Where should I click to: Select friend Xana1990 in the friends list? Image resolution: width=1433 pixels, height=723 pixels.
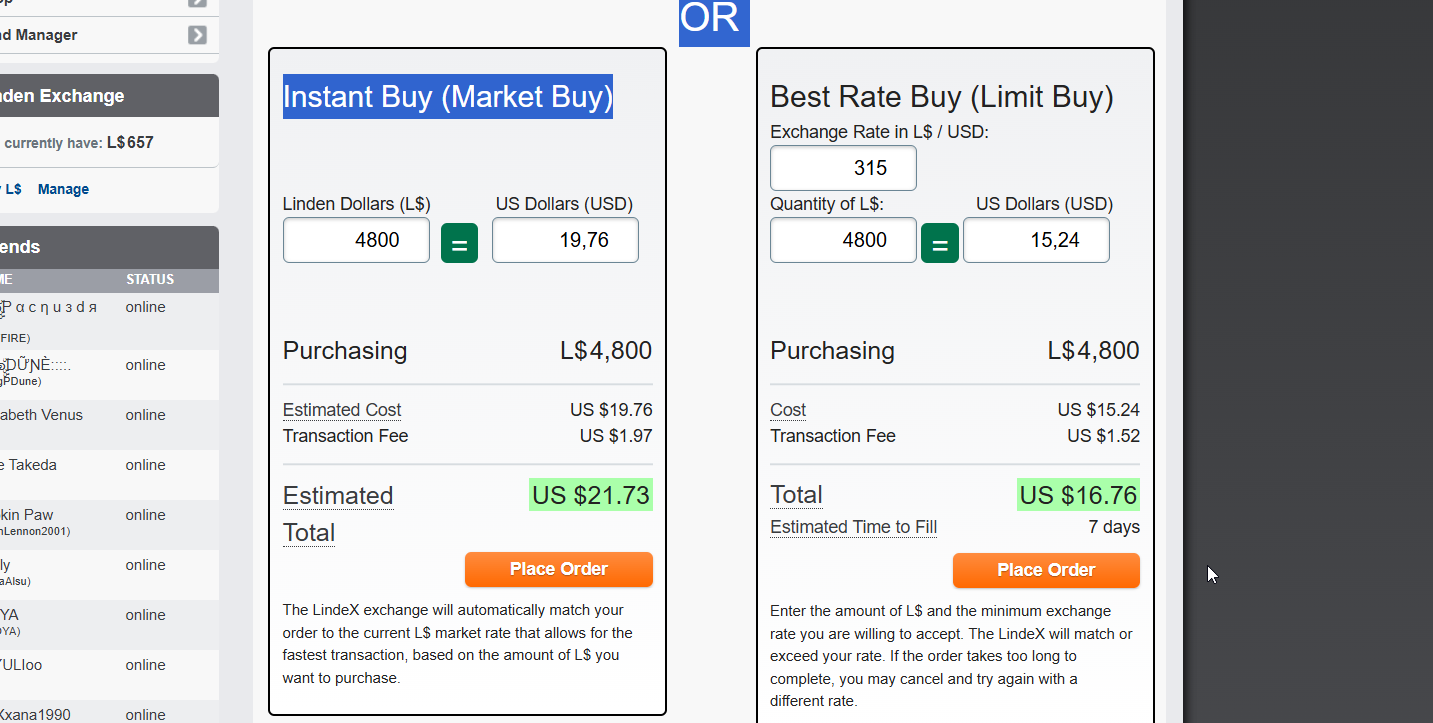coord(36,714)
